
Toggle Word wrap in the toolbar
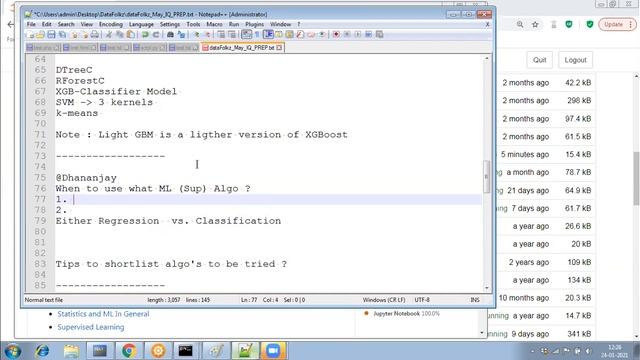(246, 35)
